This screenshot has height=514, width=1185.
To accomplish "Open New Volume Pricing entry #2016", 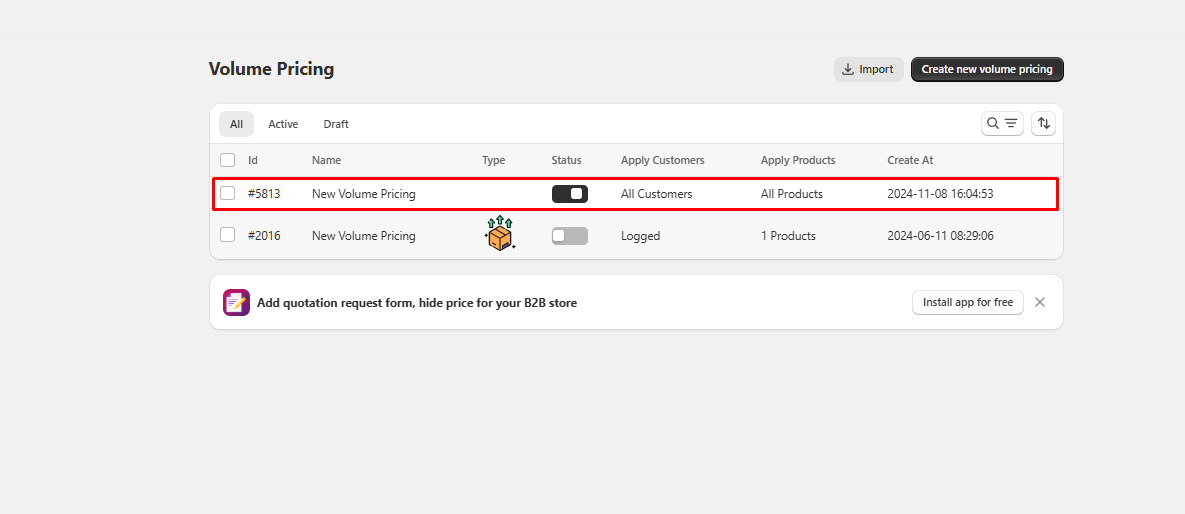I will coord(363,236).
